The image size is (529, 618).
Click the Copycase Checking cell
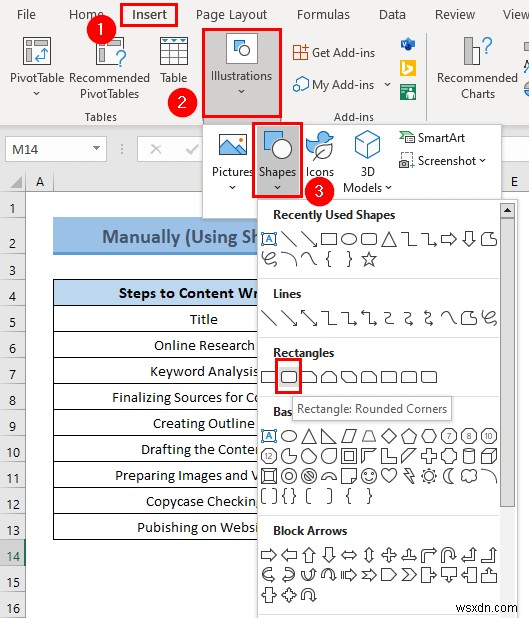(x=156, y=501)
